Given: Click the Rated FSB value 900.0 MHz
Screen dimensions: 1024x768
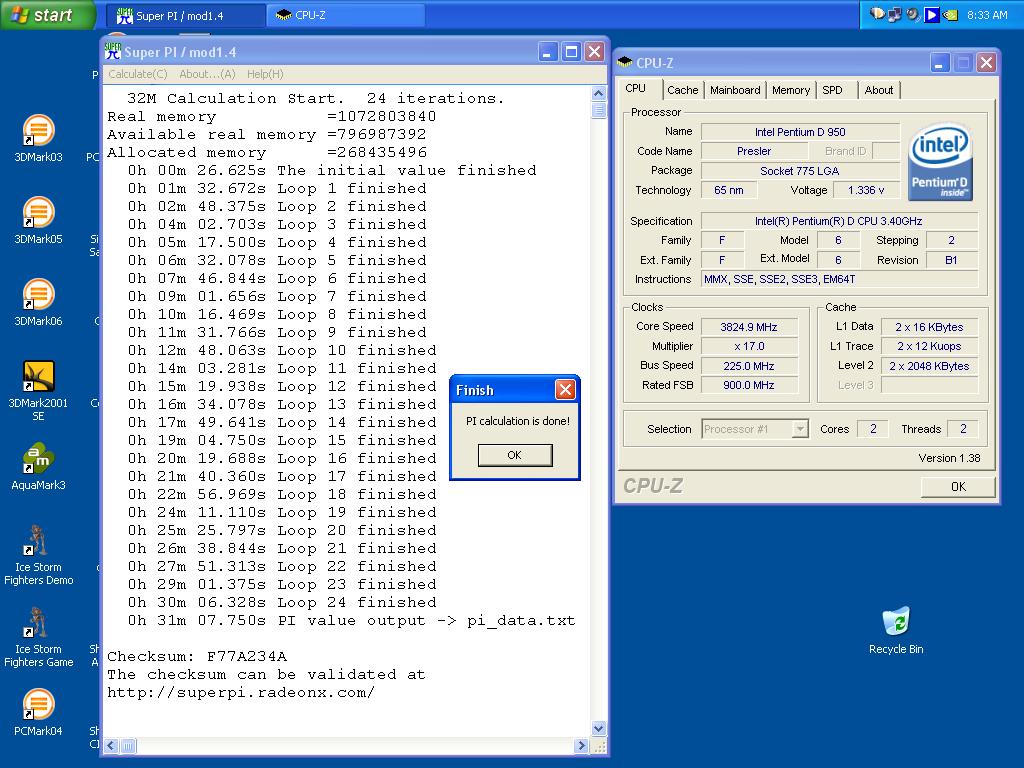Looking at the screenshot, I should (748, 385).
